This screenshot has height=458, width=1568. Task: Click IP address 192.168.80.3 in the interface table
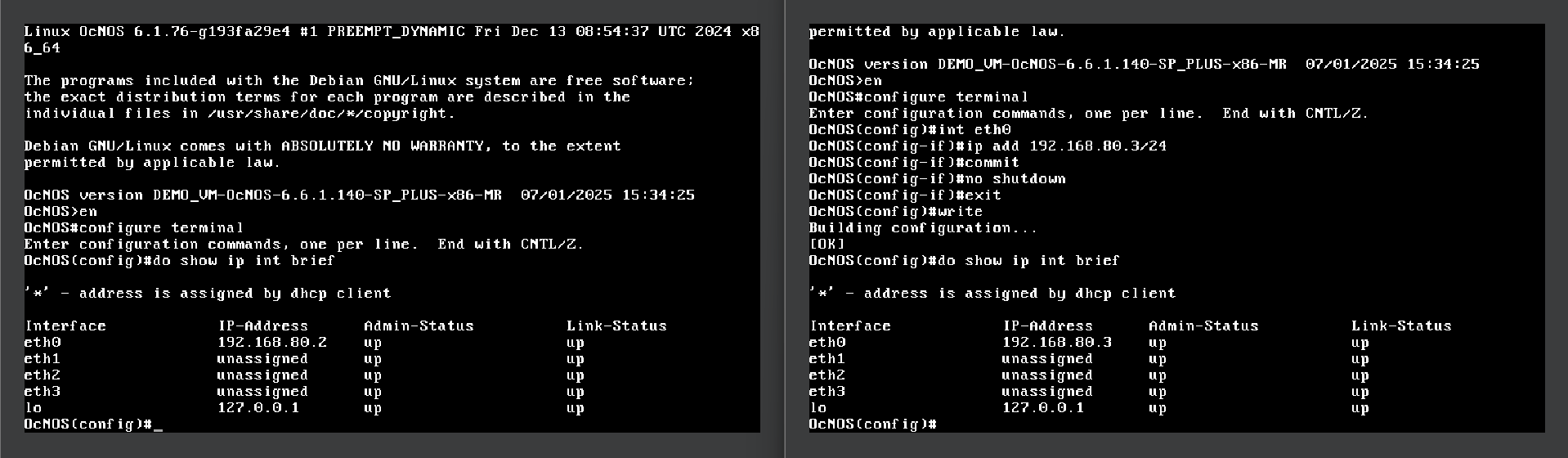pos(1056,343)
